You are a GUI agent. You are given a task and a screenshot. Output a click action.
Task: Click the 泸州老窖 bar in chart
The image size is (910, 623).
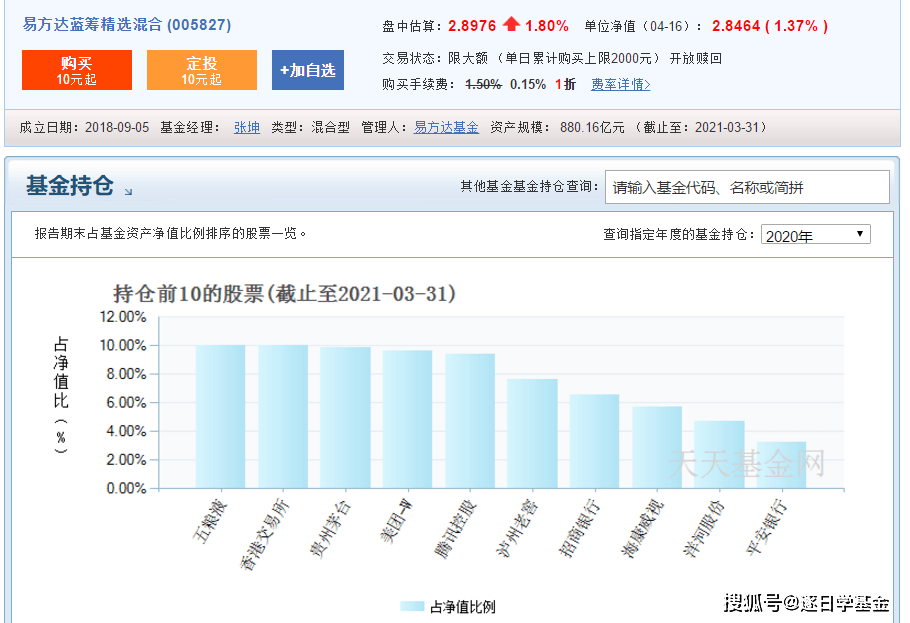532,434
